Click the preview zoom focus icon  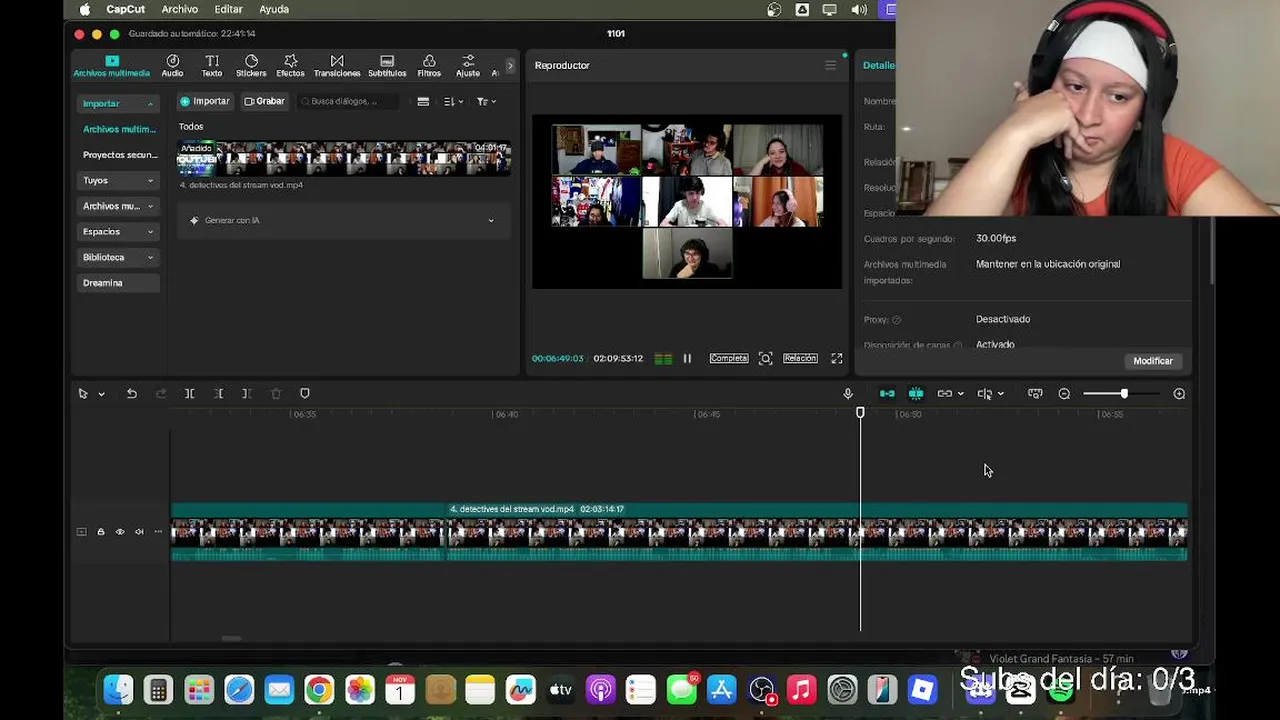pos(765,358)
